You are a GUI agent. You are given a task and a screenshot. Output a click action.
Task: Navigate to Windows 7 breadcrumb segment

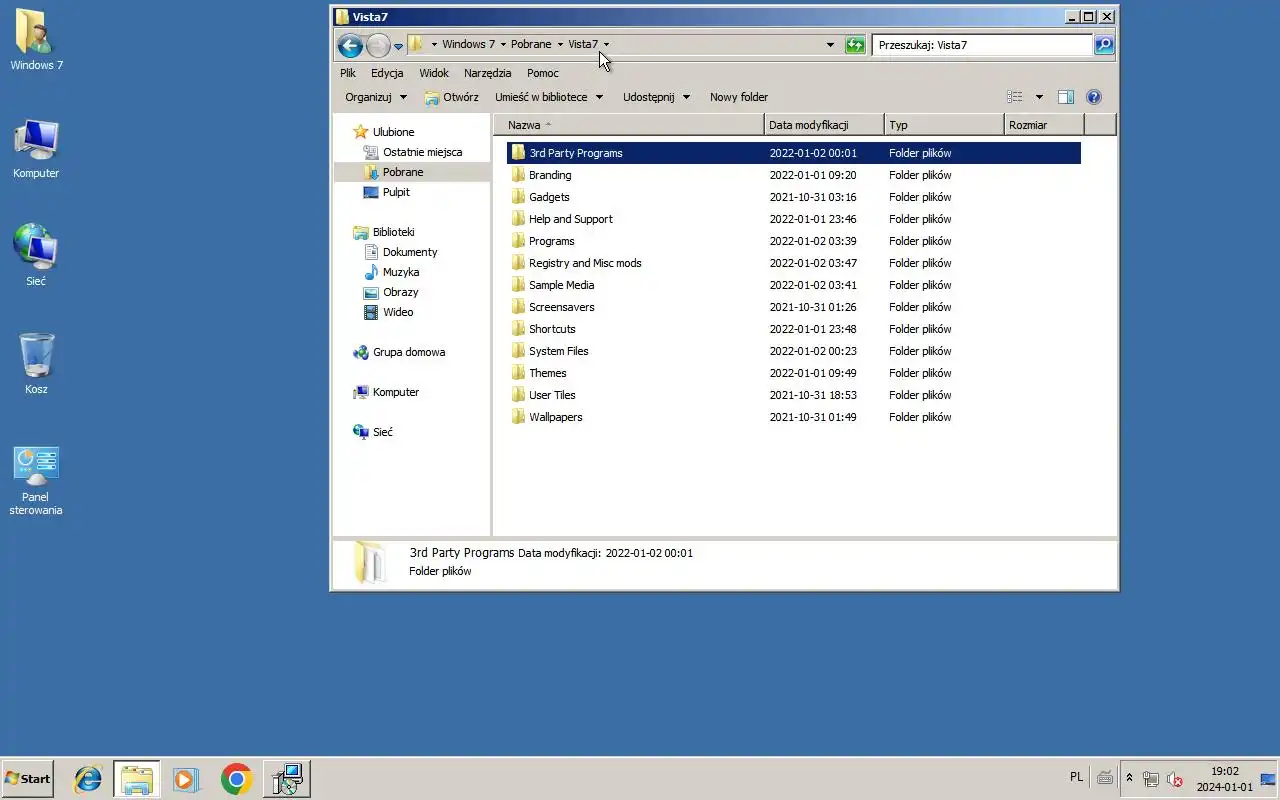tap(468, 44)
